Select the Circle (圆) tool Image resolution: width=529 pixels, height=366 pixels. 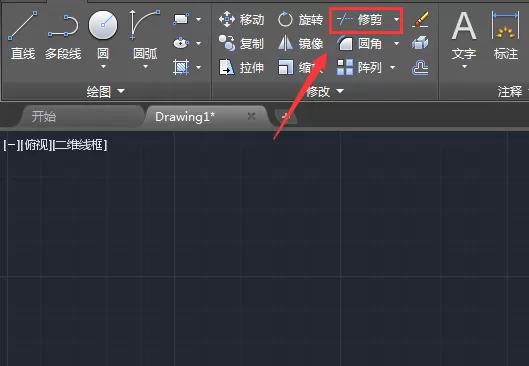[103, 34]
